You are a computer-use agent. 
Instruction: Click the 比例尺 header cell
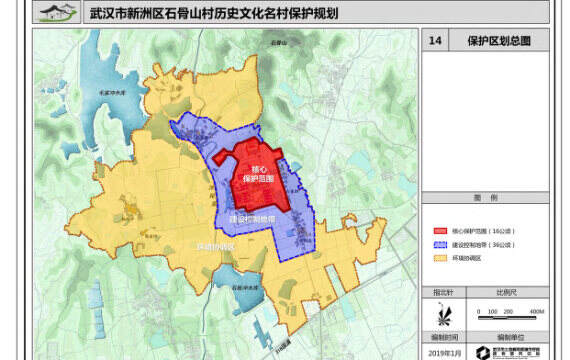[x=507, y=292]
